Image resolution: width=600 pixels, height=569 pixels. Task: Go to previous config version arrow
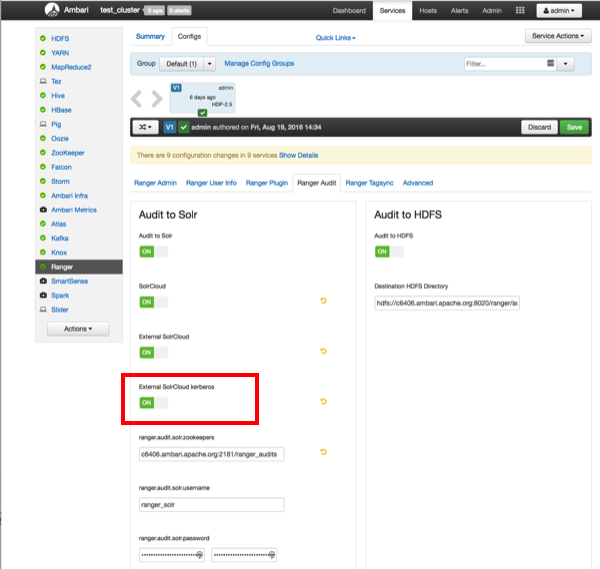click(137, 99)
